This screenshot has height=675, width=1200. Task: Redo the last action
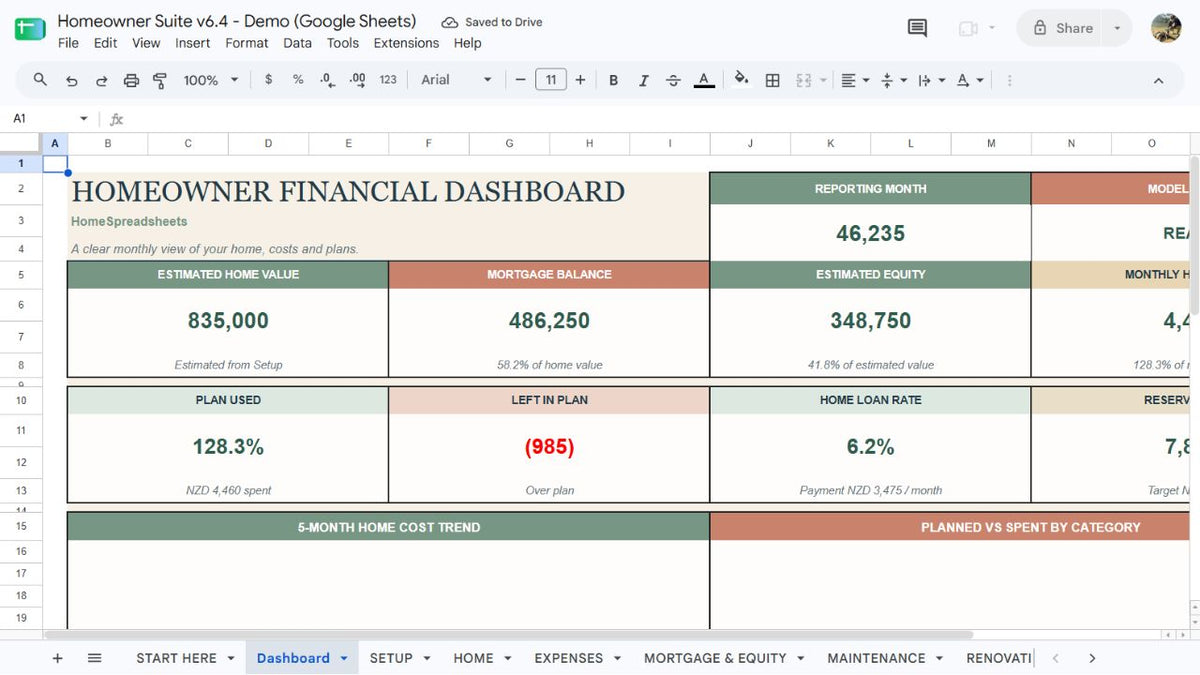pyautogui.click(x=101, y=80)
